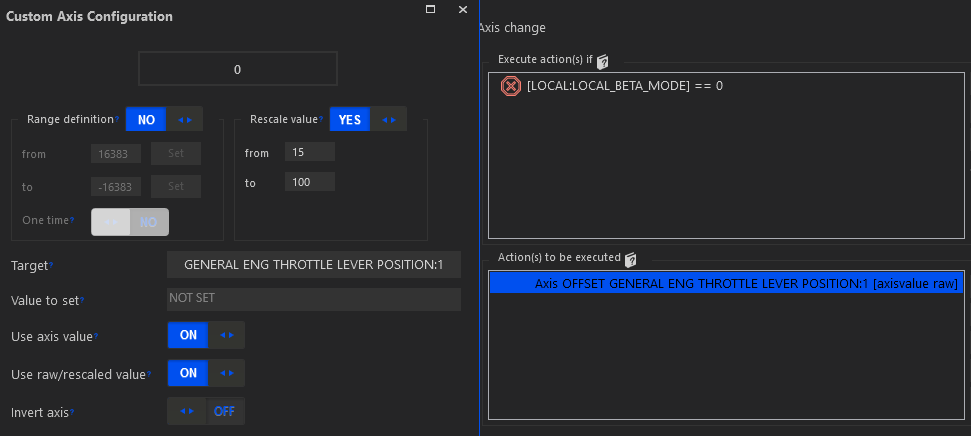
Task: Click the axis value display box showing 0
Action: tap(237, 69)
